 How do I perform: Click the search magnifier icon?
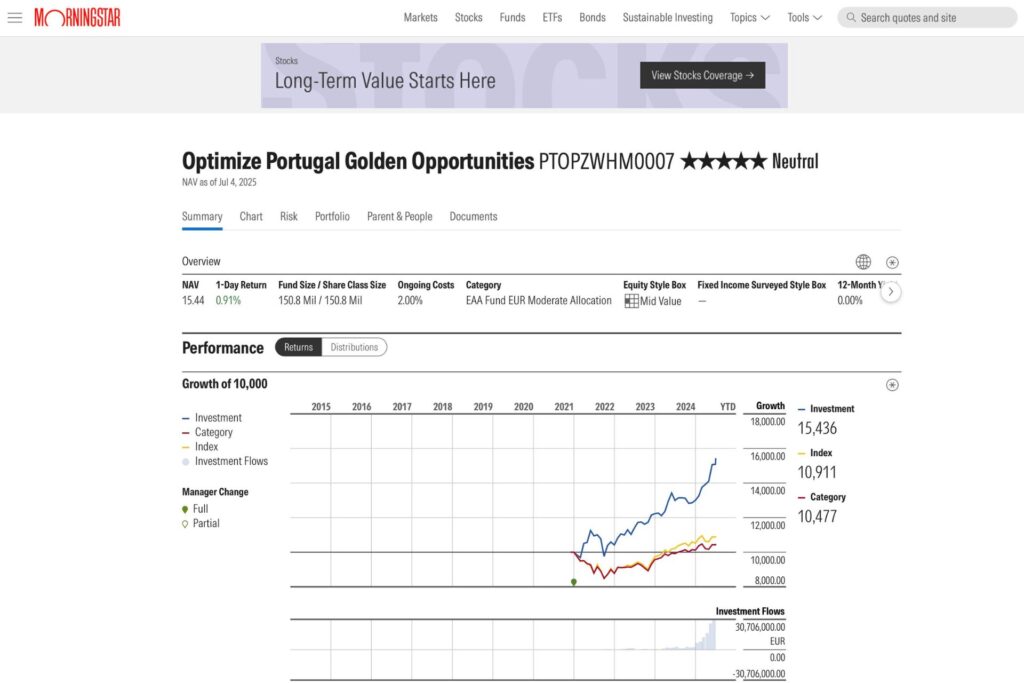850,18
